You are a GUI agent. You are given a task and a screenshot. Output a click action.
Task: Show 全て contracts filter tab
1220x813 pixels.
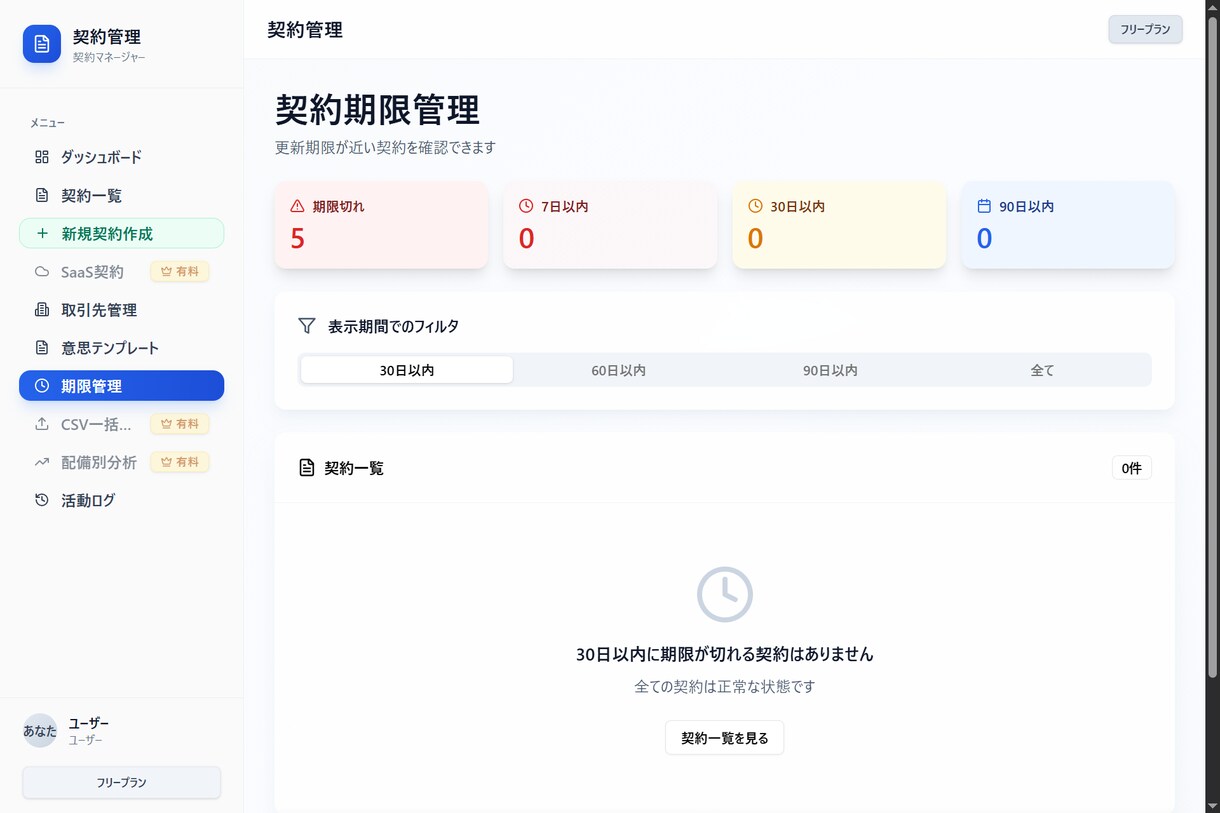tap(1043, 370)
